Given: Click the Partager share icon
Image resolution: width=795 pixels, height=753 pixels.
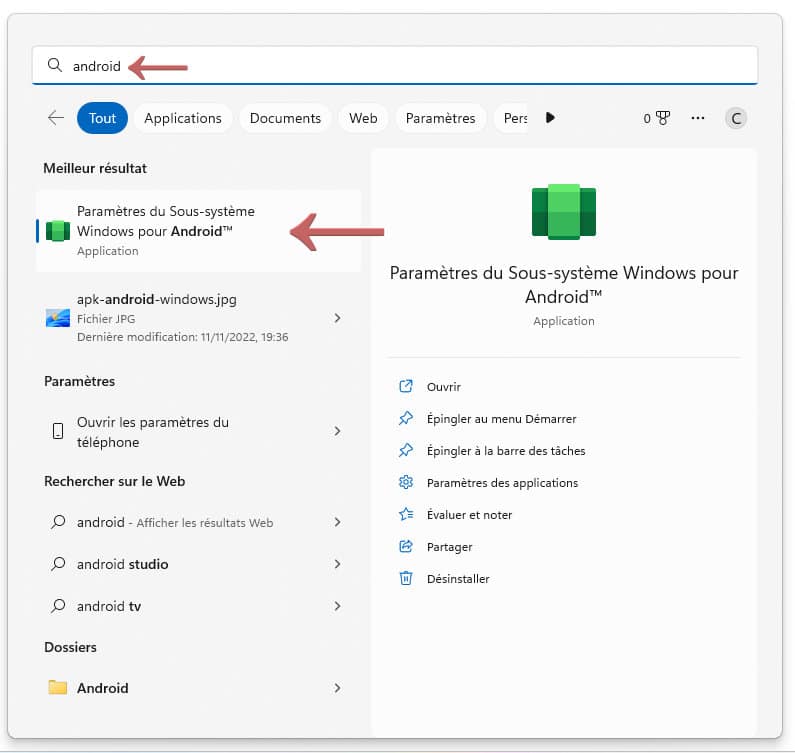Looking at the screenshot, I should coord(406,546).
